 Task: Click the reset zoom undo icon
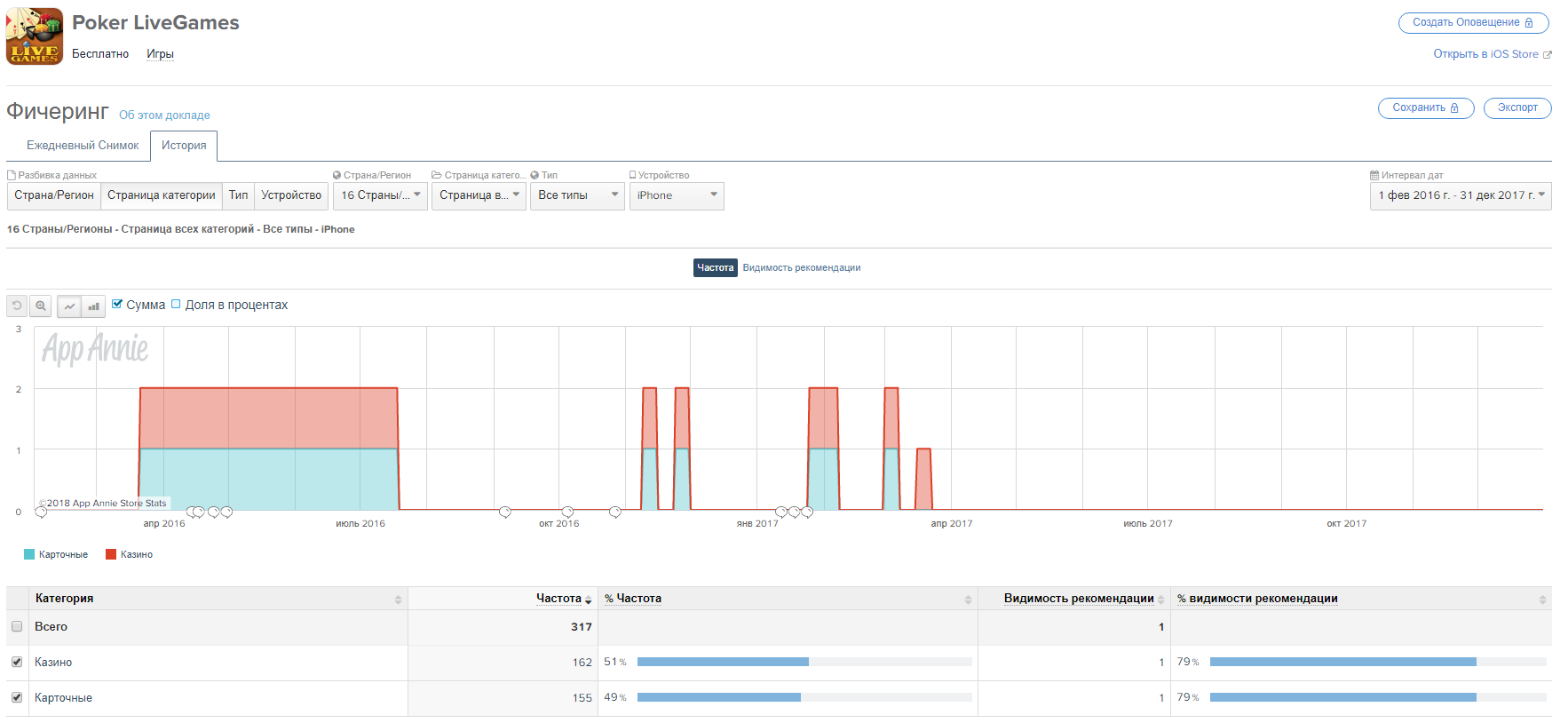[x=17, y=306]
